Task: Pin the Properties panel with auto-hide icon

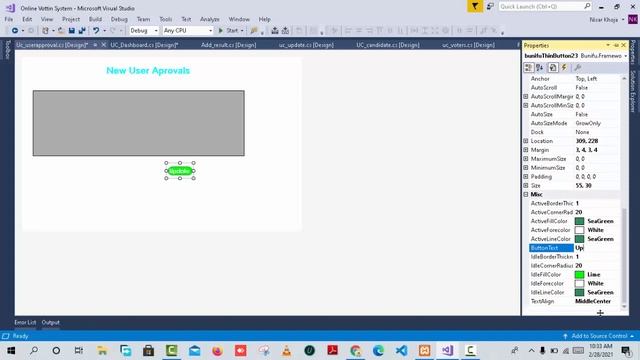Action: 616,45
